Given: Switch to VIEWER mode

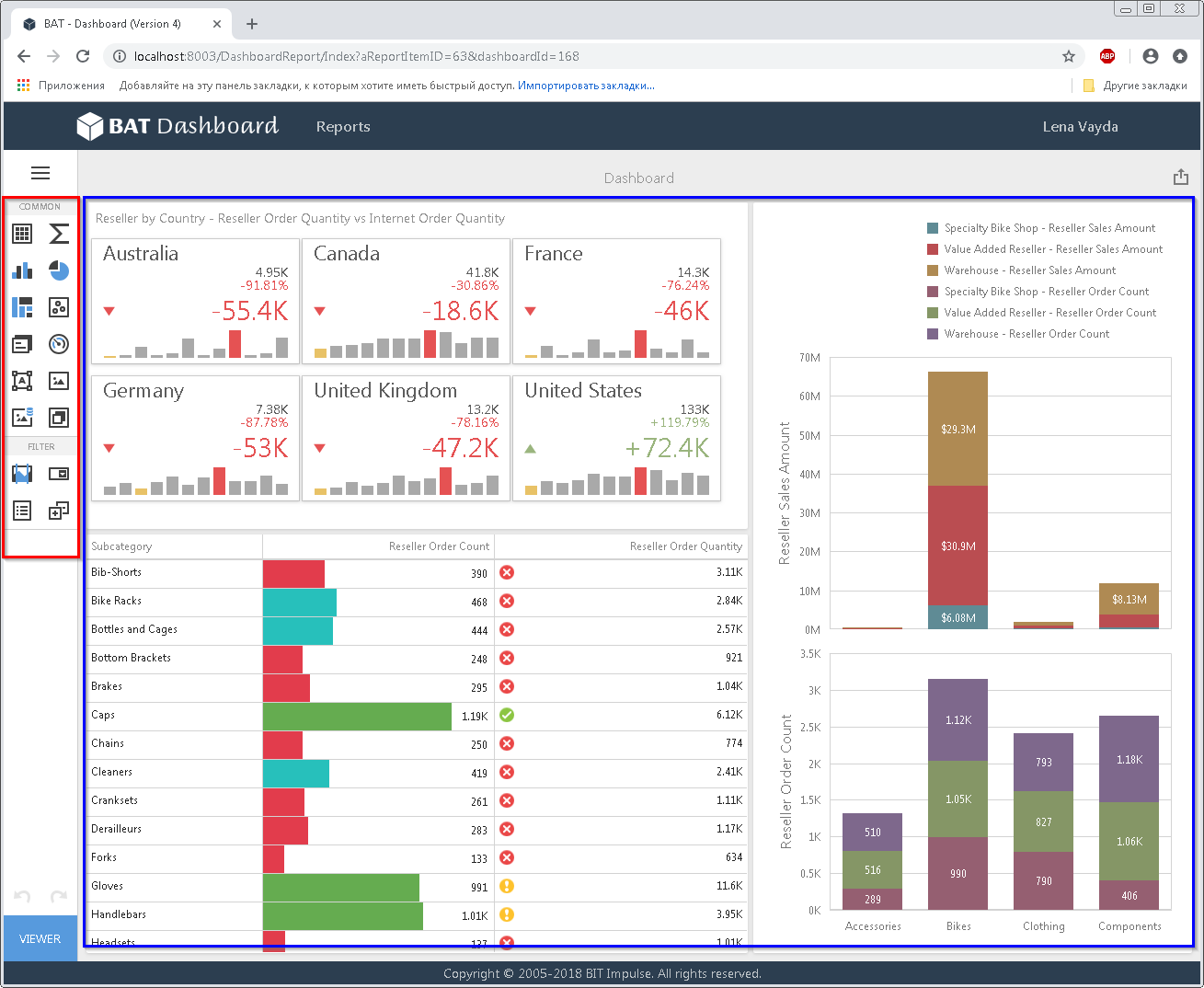Looking at the screenshot, I should [40, 938].
